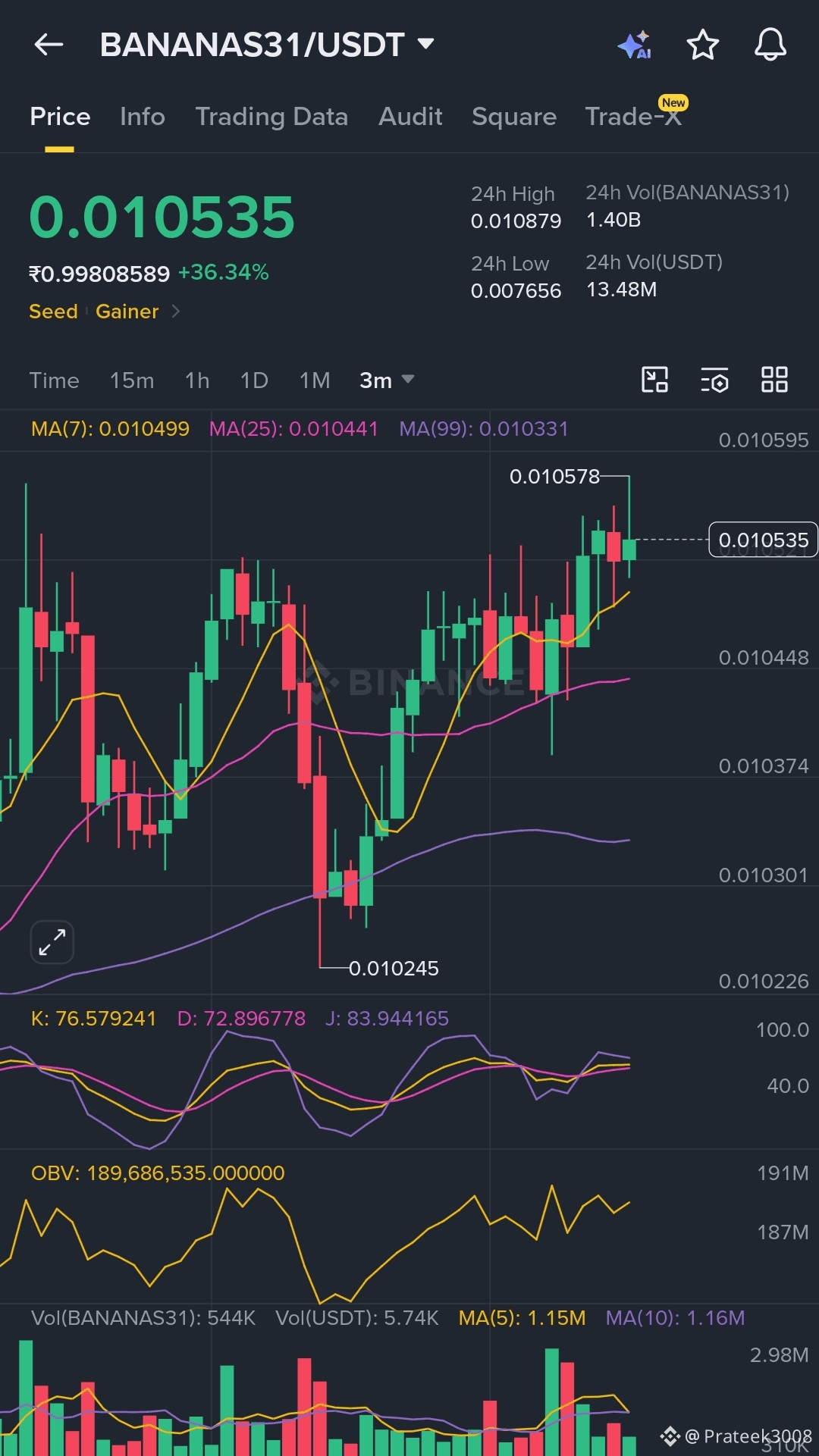Open the chart drawing tools icon
The width and height of the screenshot is (819, 1456).
654,379
